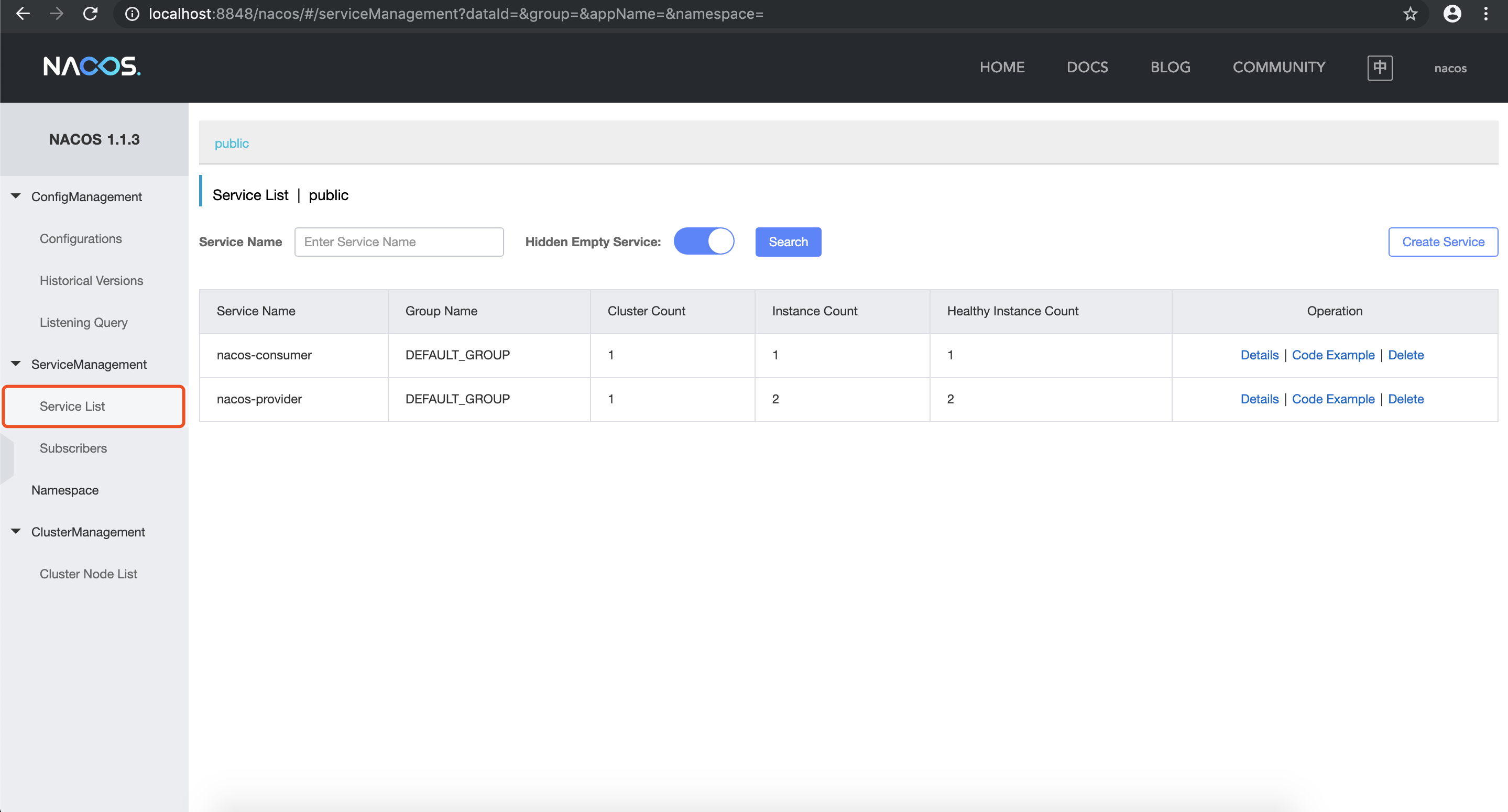This screenshot has width=1508, height=812.
Task: Bookmark this page using the star icon
Action: click(x=1410, y=14)
